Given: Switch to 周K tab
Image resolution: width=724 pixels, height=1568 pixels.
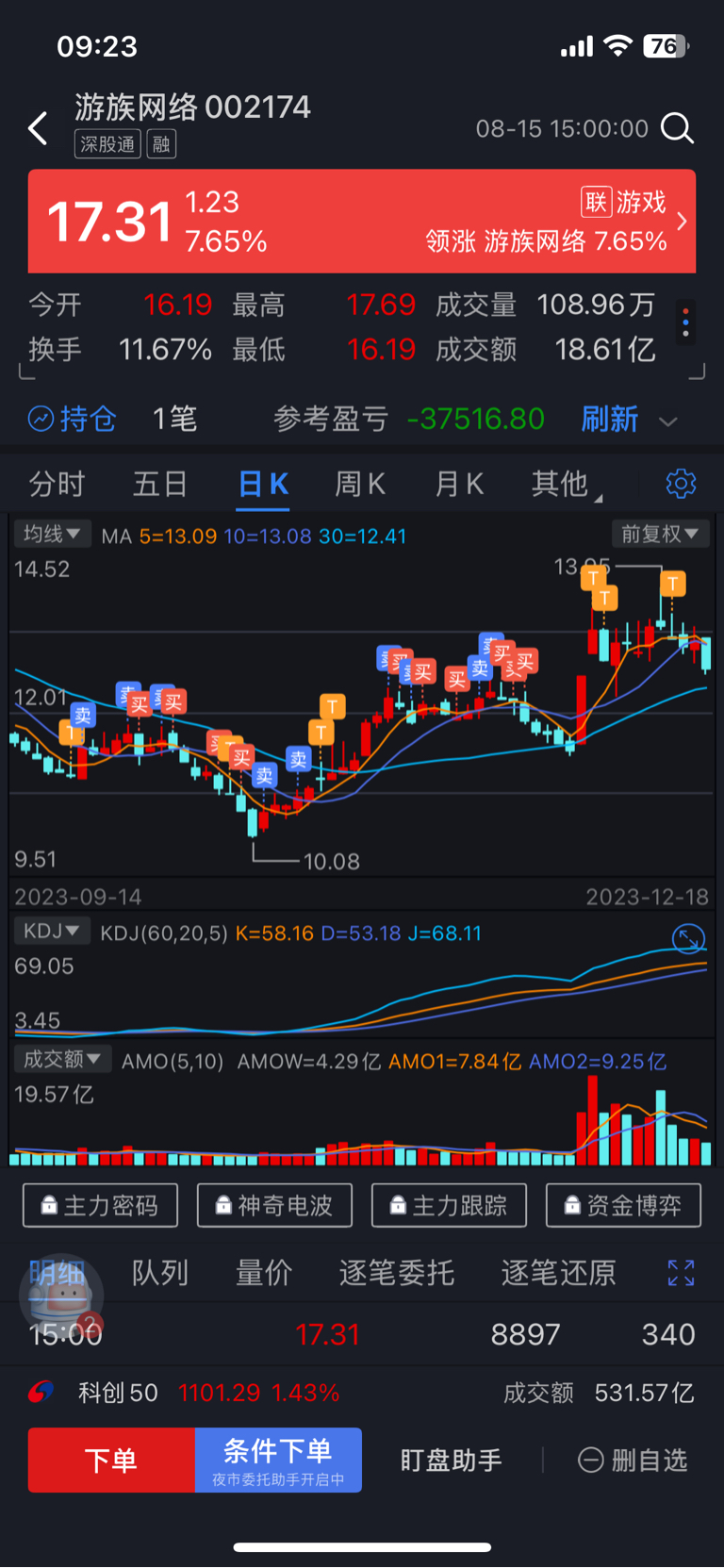Looking at the screenshot, I should 360,484.
